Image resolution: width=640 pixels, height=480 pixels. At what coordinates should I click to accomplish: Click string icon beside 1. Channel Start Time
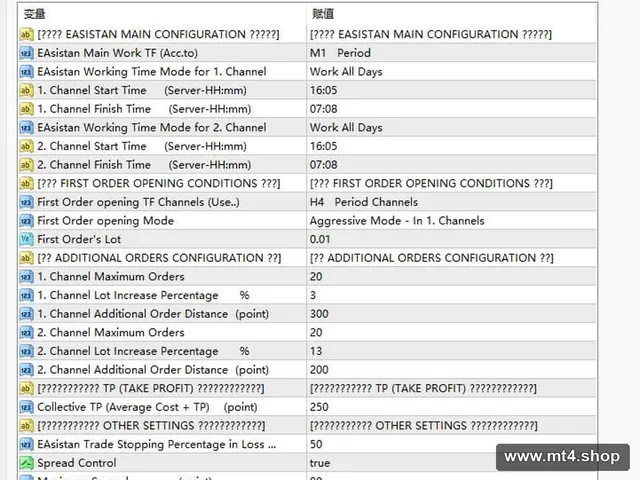(x=26, y=90)
